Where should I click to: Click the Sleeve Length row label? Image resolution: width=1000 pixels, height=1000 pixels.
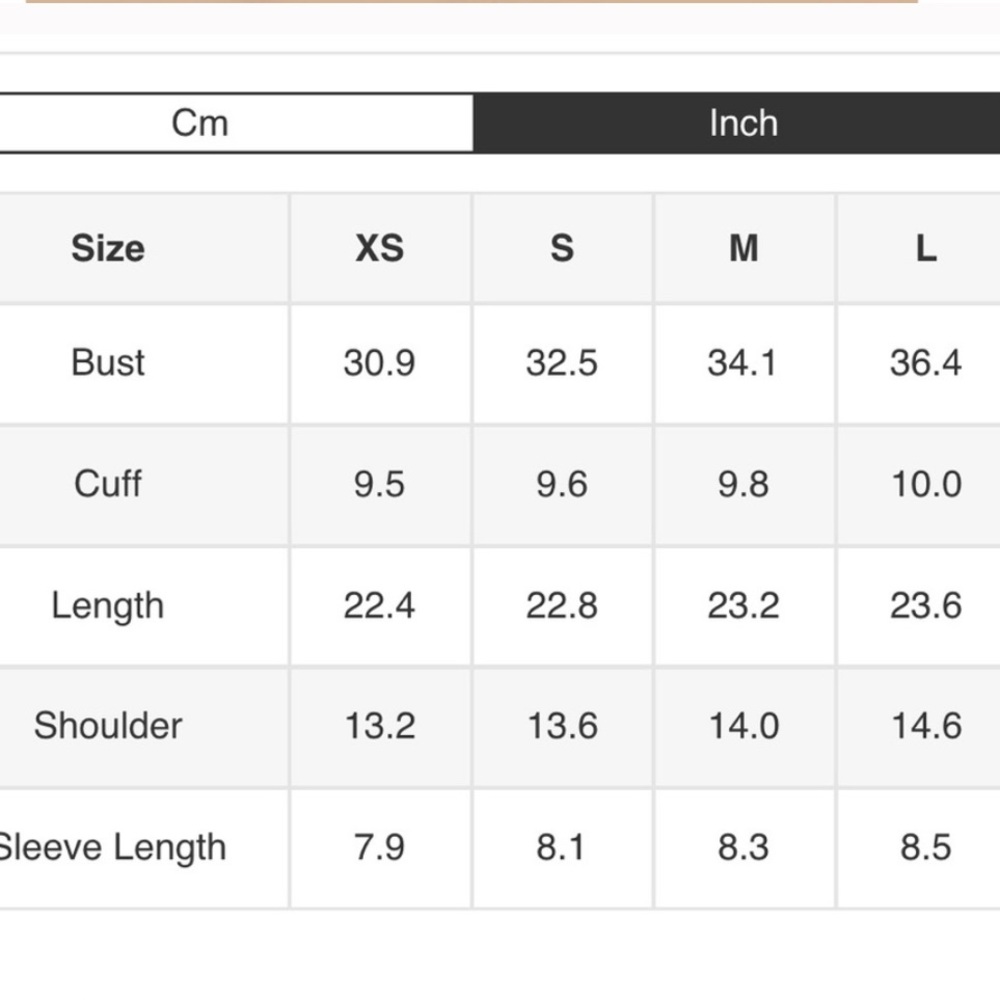[x=112, y=848]
